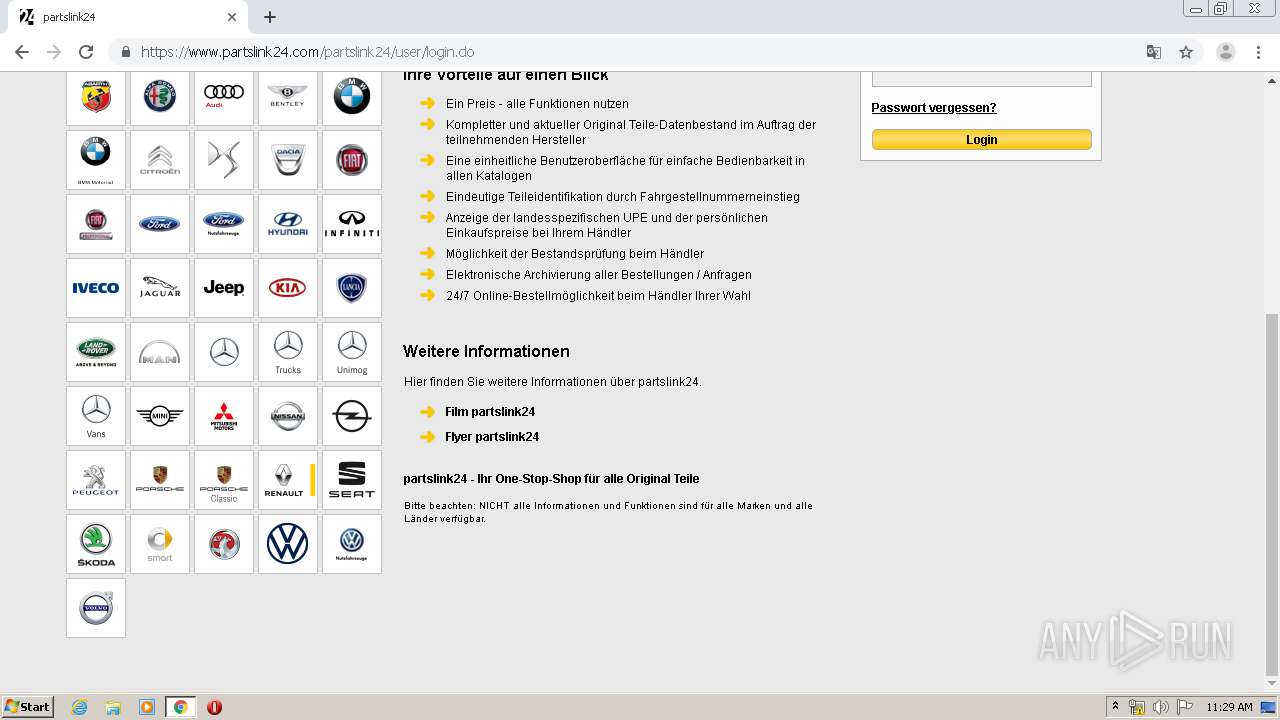Select the Seat logo tile
This screenshot has height=720, width=1280.
(352, 480)
